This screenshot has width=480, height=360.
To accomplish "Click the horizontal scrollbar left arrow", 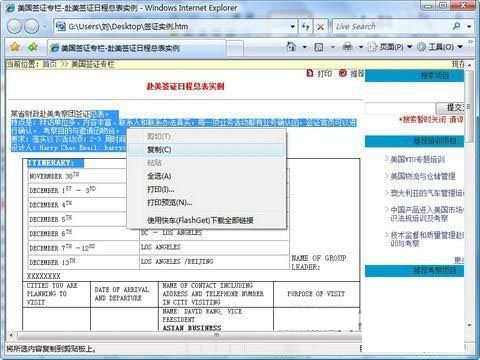I will (x=11, y=335).
